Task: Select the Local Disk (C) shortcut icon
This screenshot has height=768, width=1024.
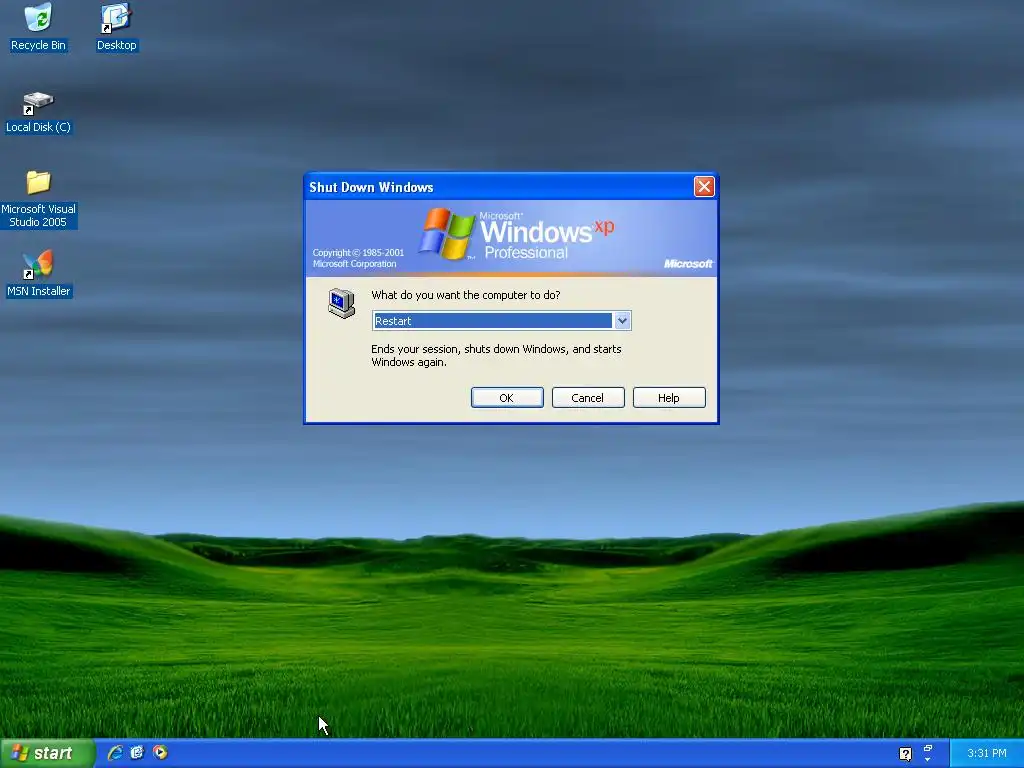Action: tap(38, 112)
